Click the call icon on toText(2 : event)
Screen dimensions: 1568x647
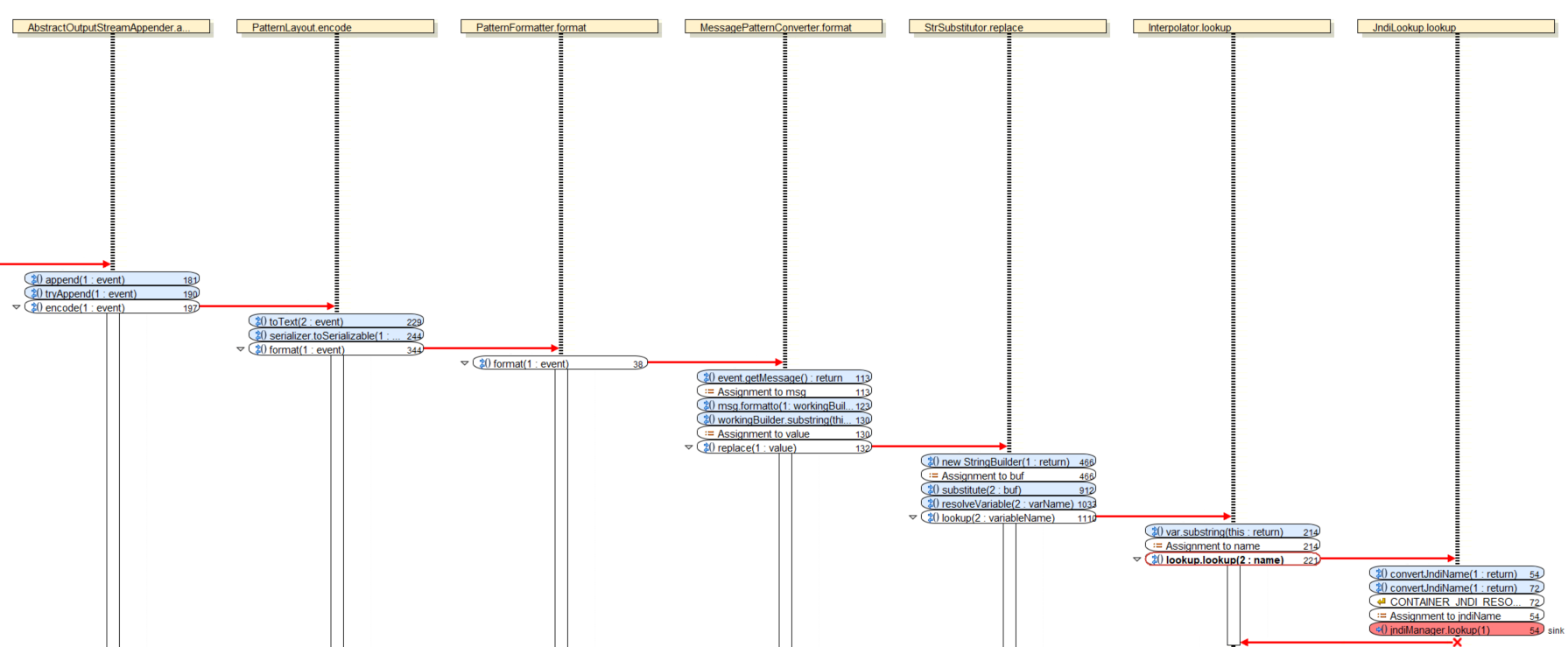[261, 322]
